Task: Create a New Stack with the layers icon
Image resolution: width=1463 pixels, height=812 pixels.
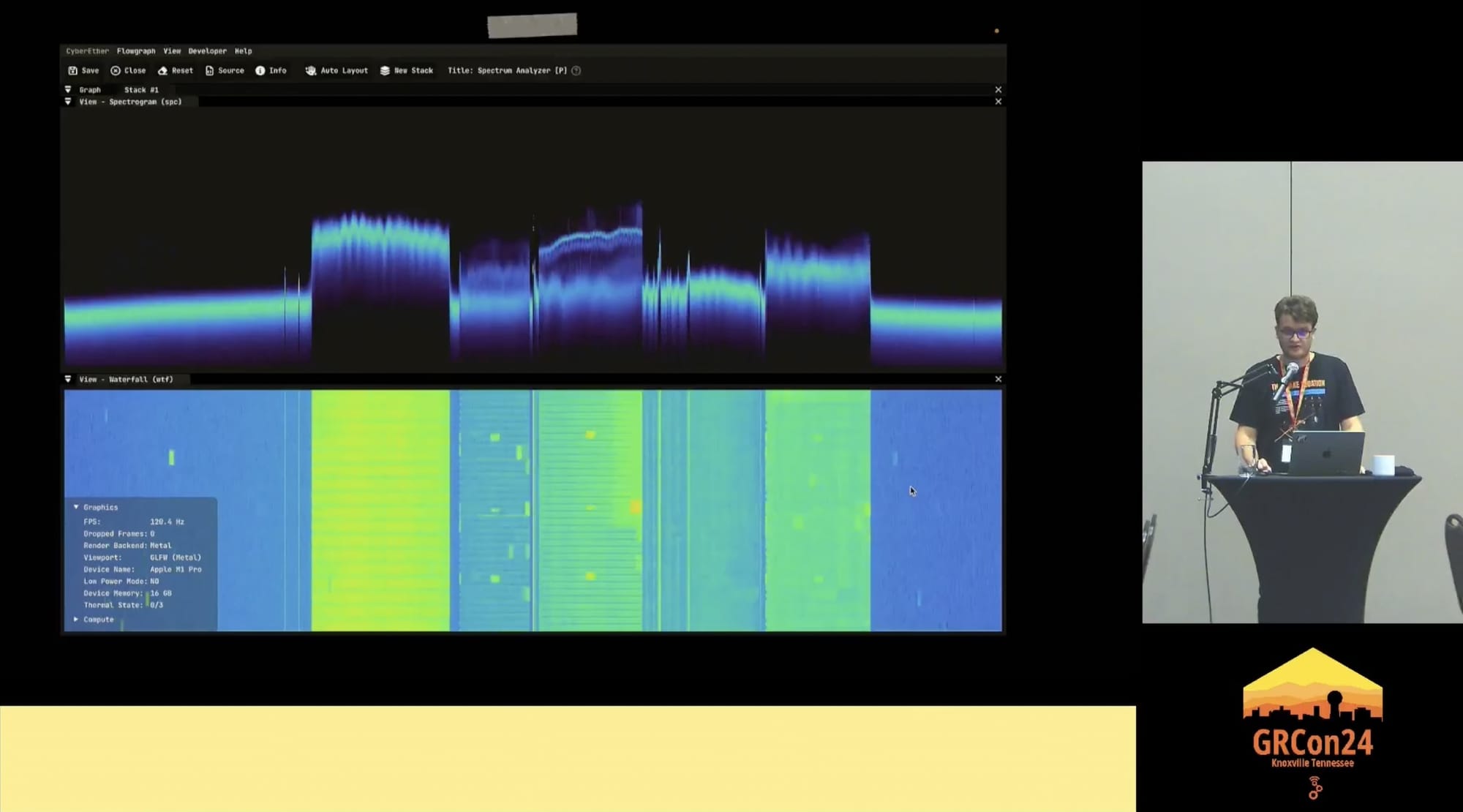Action: click(x=383, y=70)
